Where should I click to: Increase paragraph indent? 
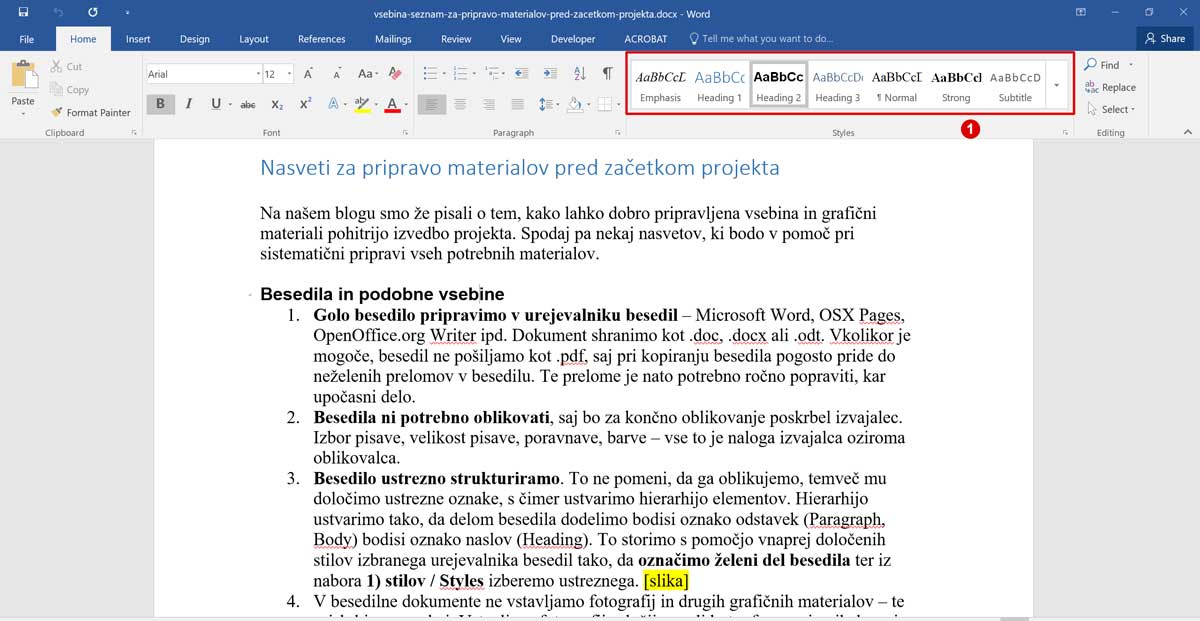click(550, 74)
